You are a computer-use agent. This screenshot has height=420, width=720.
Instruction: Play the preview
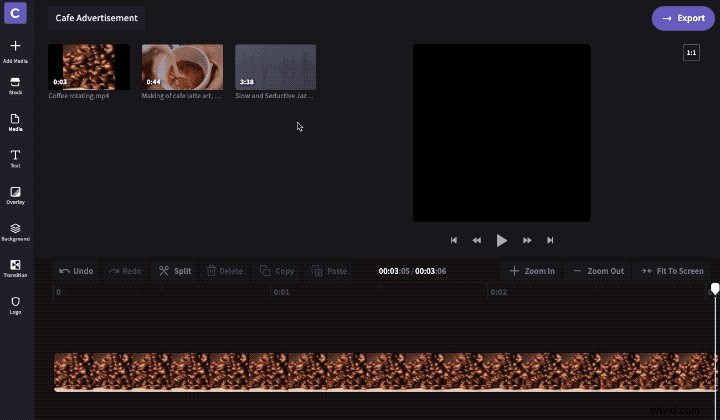point(501,240)
